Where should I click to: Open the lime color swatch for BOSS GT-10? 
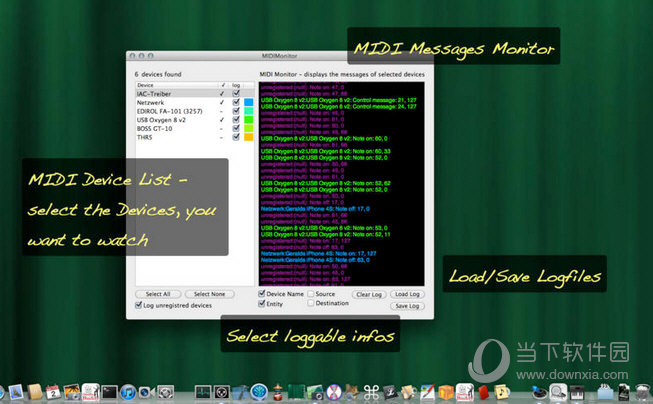(x=249, y=128)
